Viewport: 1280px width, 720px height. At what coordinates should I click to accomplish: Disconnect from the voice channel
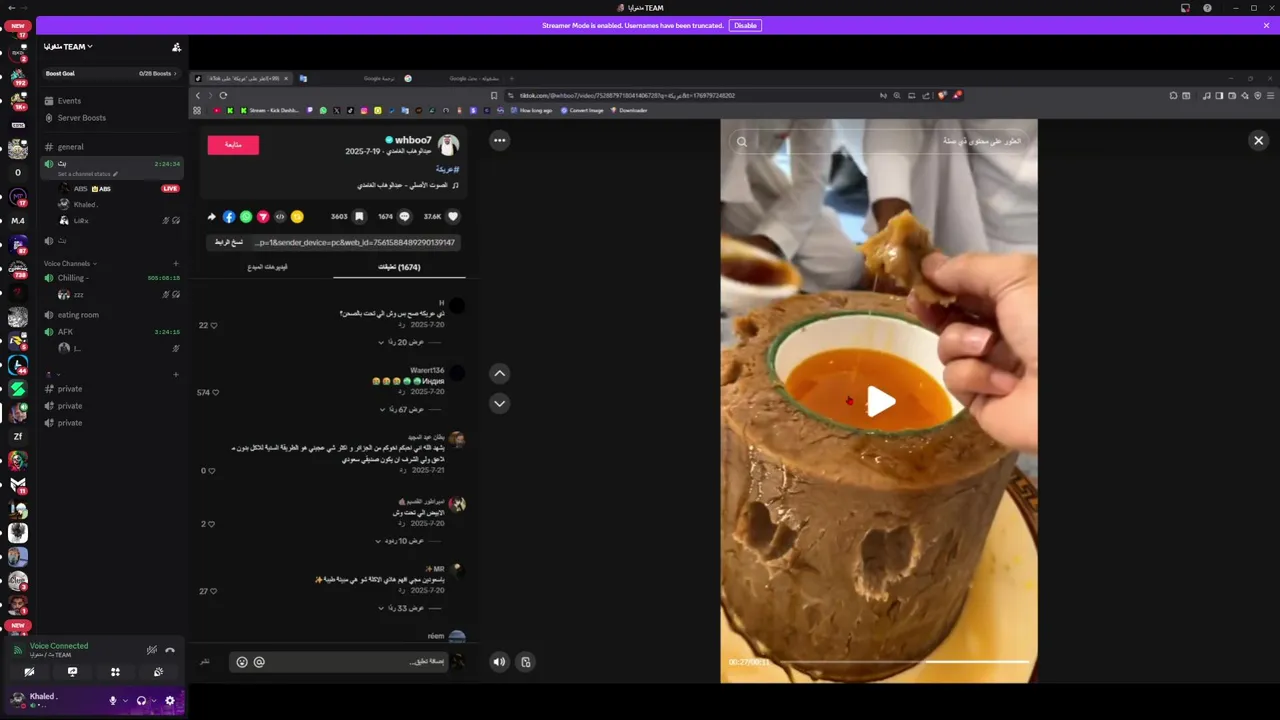tap(170, 650)
